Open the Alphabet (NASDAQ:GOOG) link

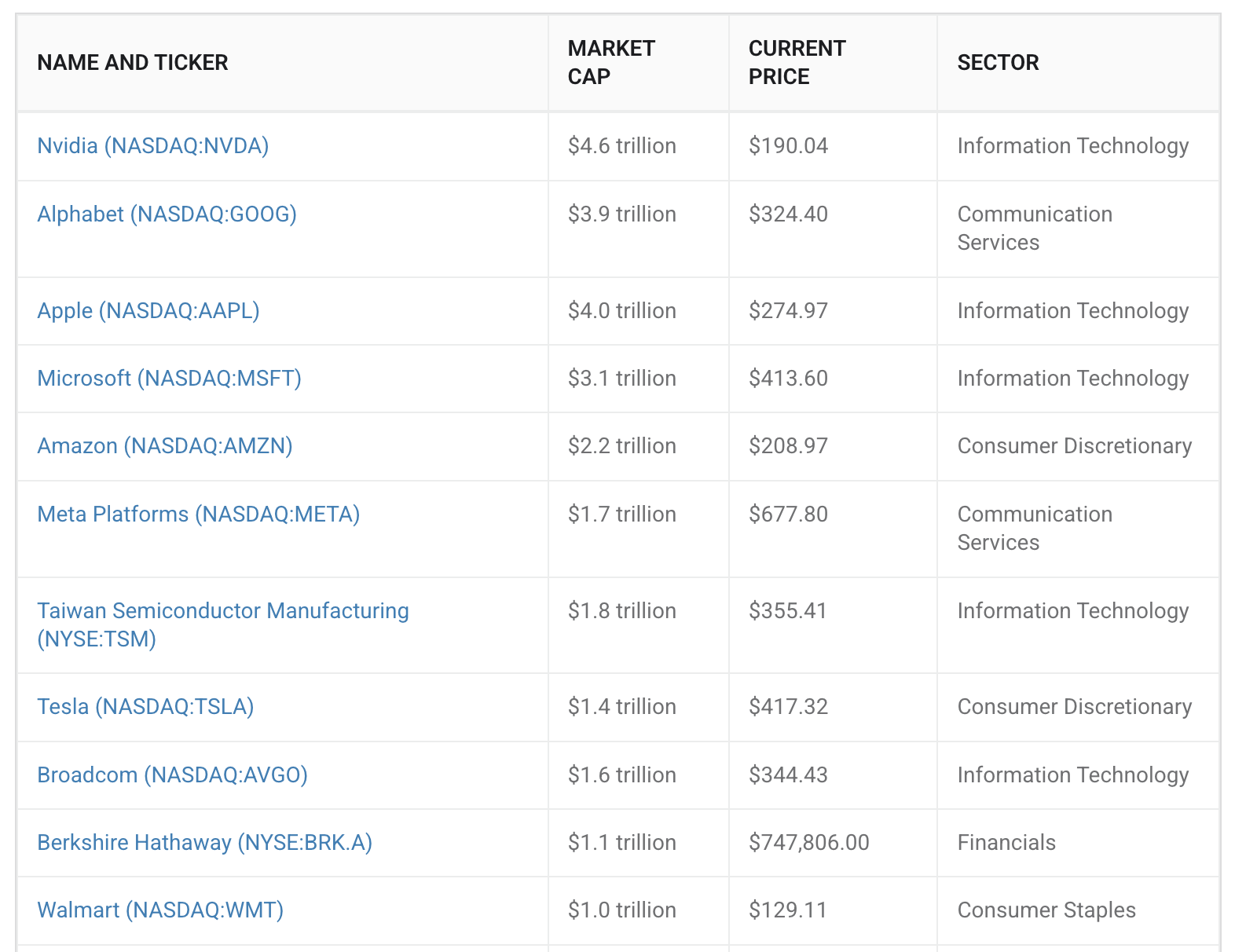point(167,214)
